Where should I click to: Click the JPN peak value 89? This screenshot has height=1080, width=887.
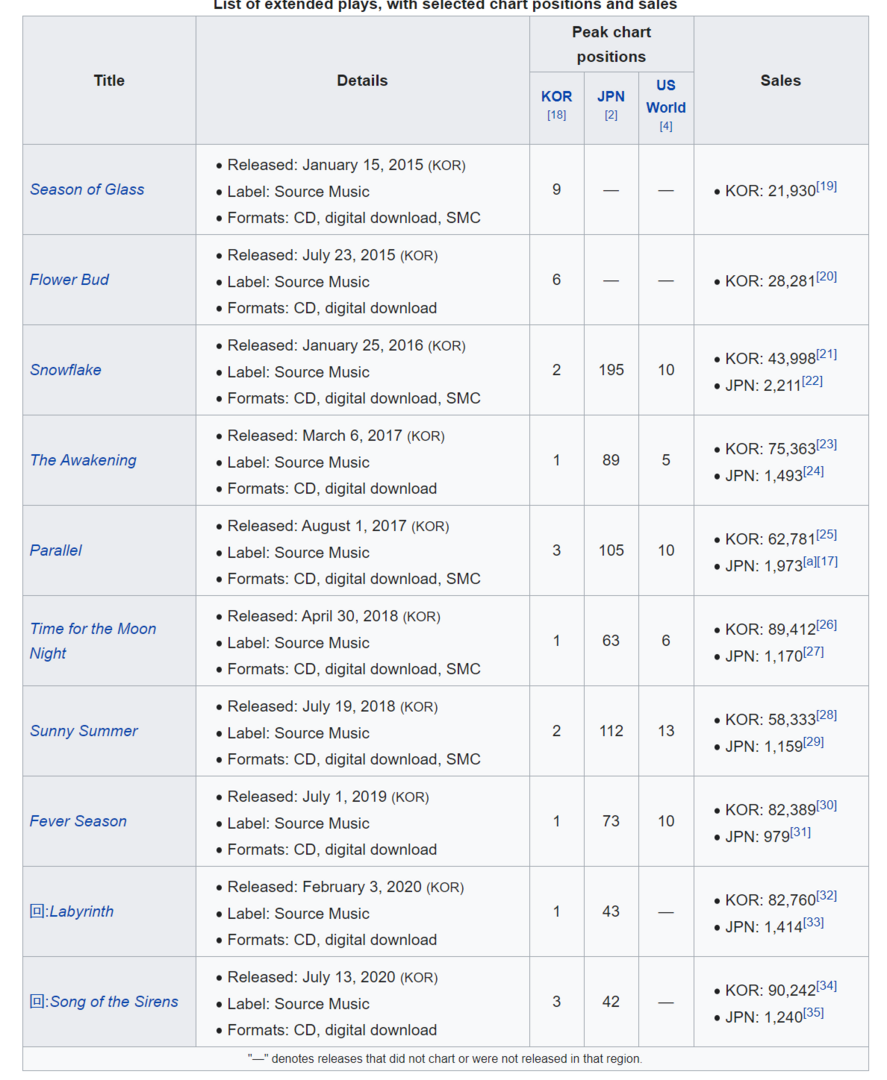(x=611, y=460)
